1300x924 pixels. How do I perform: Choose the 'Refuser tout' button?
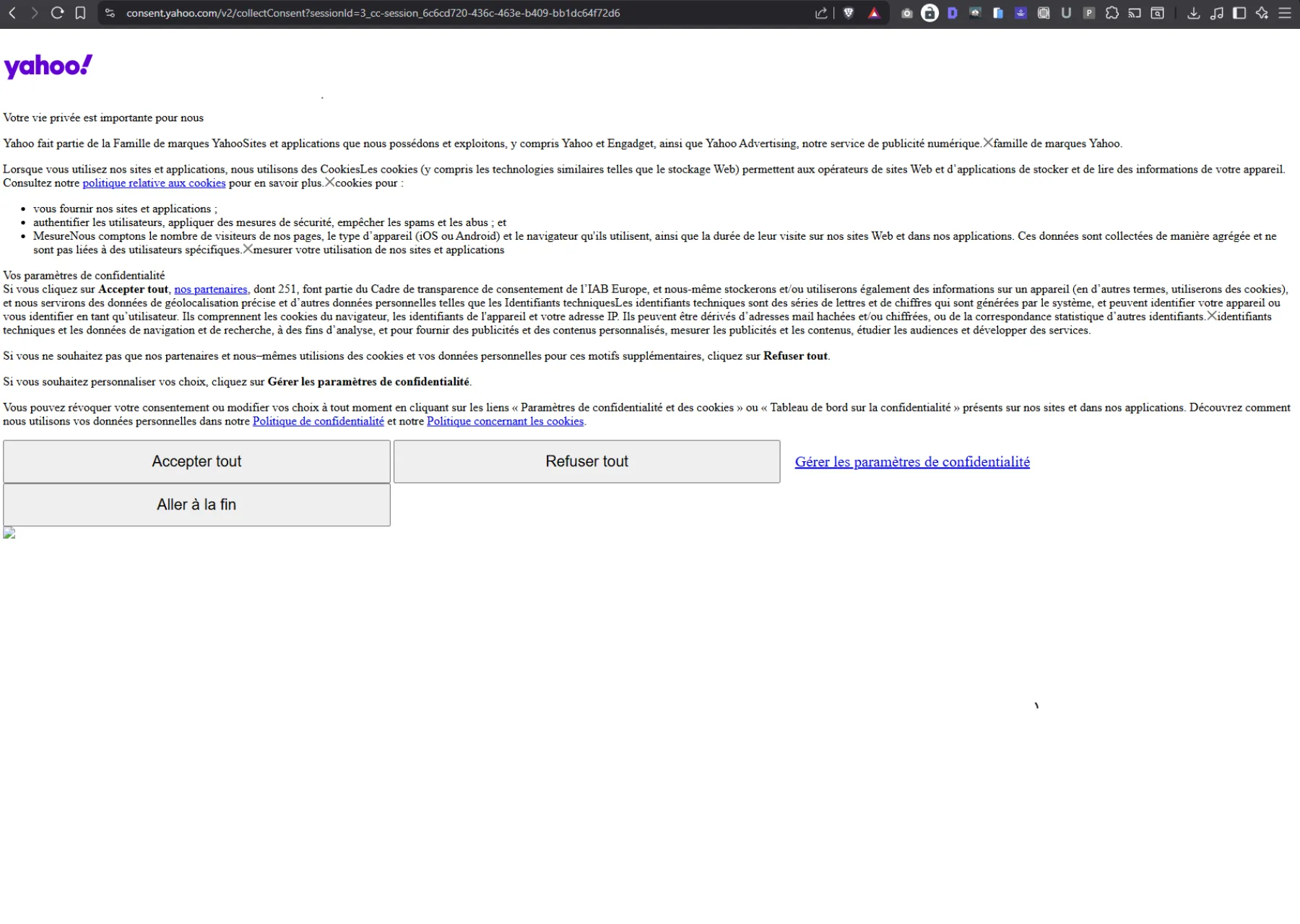click(x=586, y=461)
